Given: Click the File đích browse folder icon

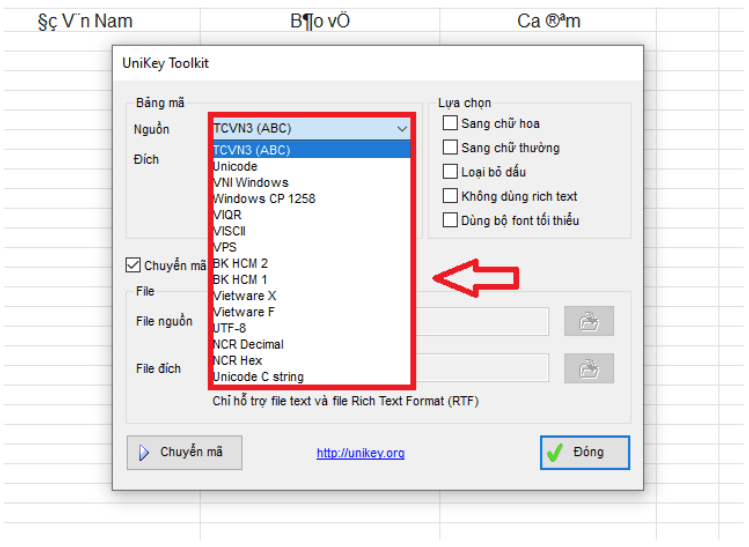Looking at the screenshot, I should (x=589, y=368).
